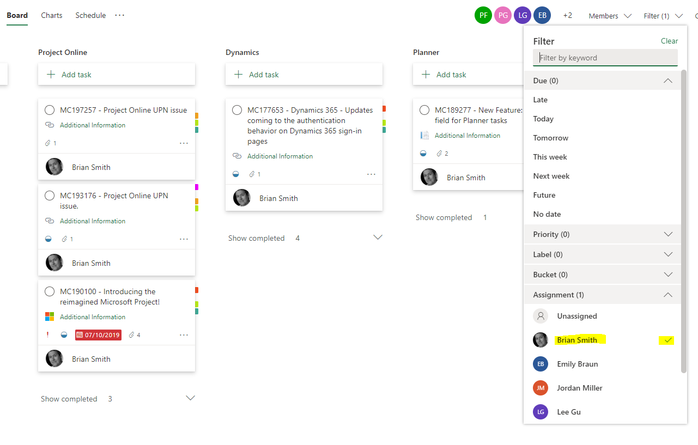This screenshot has width=698, height=445.
Task: Open the EB member avatar in the header
Action: [542, 16]
